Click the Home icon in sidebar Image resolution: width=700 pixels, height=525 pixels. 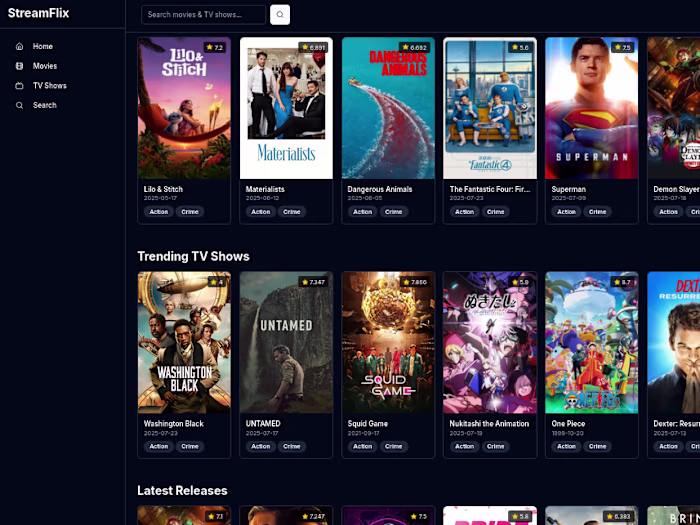19,46
